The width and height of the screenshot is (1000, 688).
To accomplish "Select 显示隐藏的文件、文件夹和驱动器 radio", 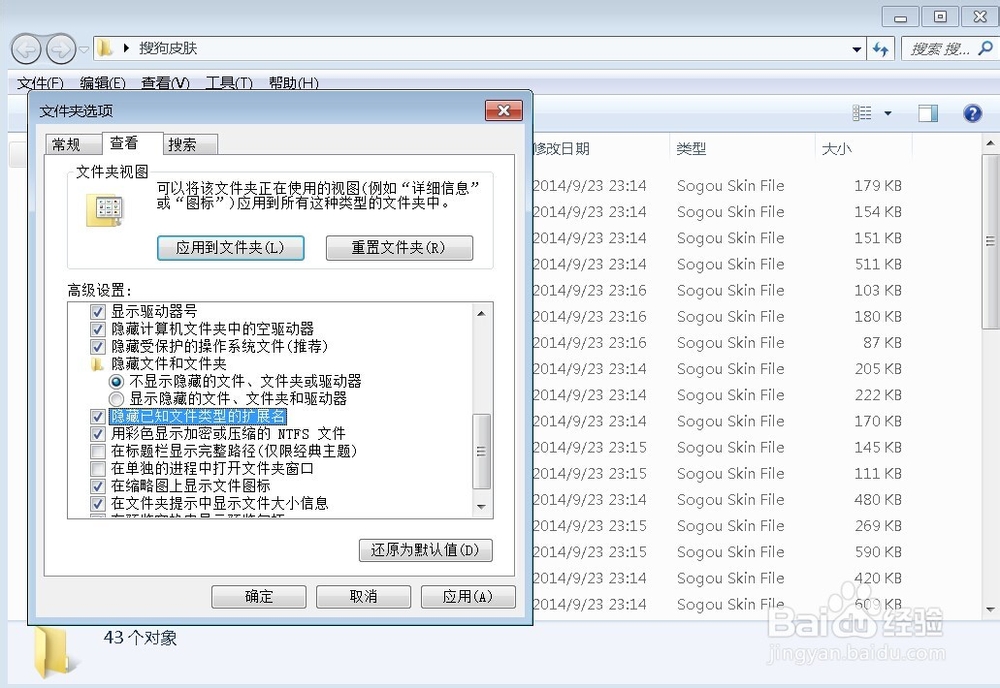I will coord(116,399).
